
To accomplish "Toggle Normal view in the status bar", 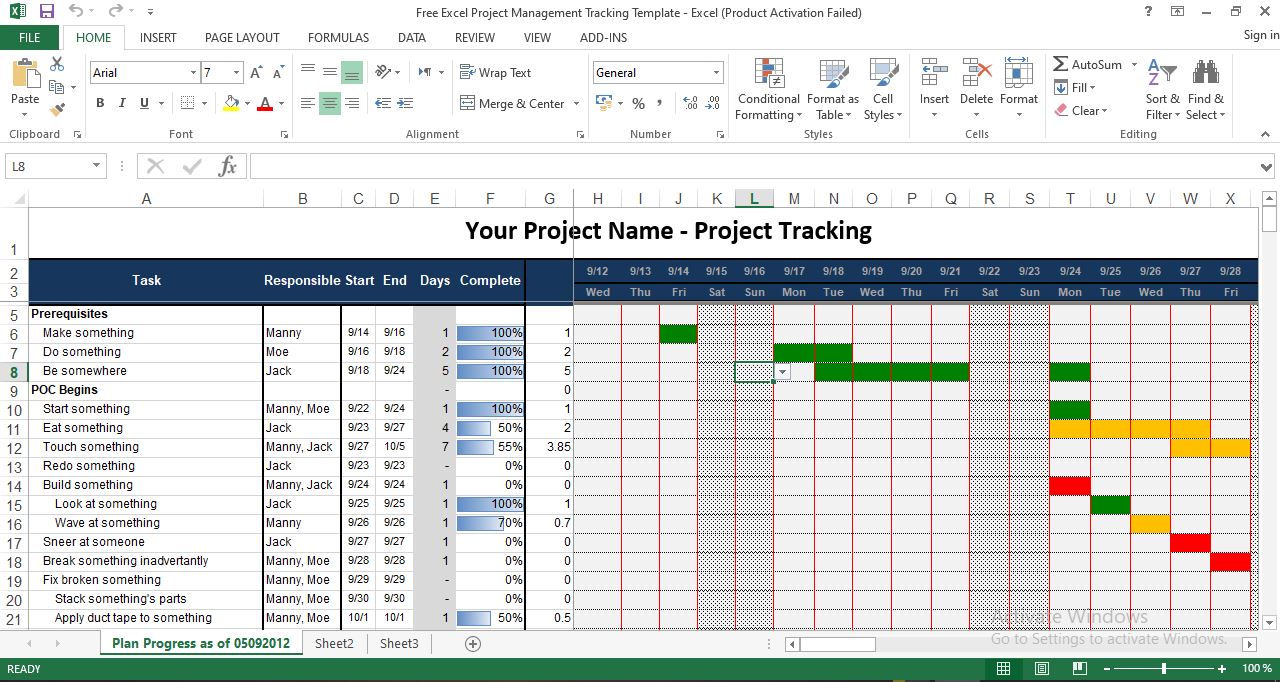I will pos(1003,668).
